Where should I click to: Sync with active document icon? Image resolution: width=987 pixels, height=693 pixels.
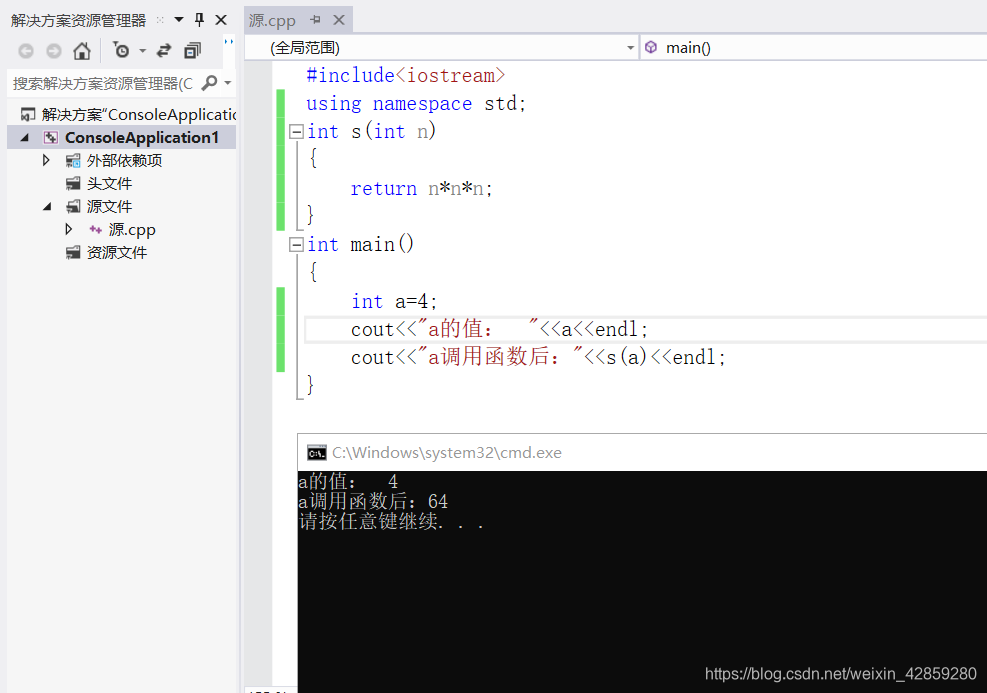click(164, 50)
